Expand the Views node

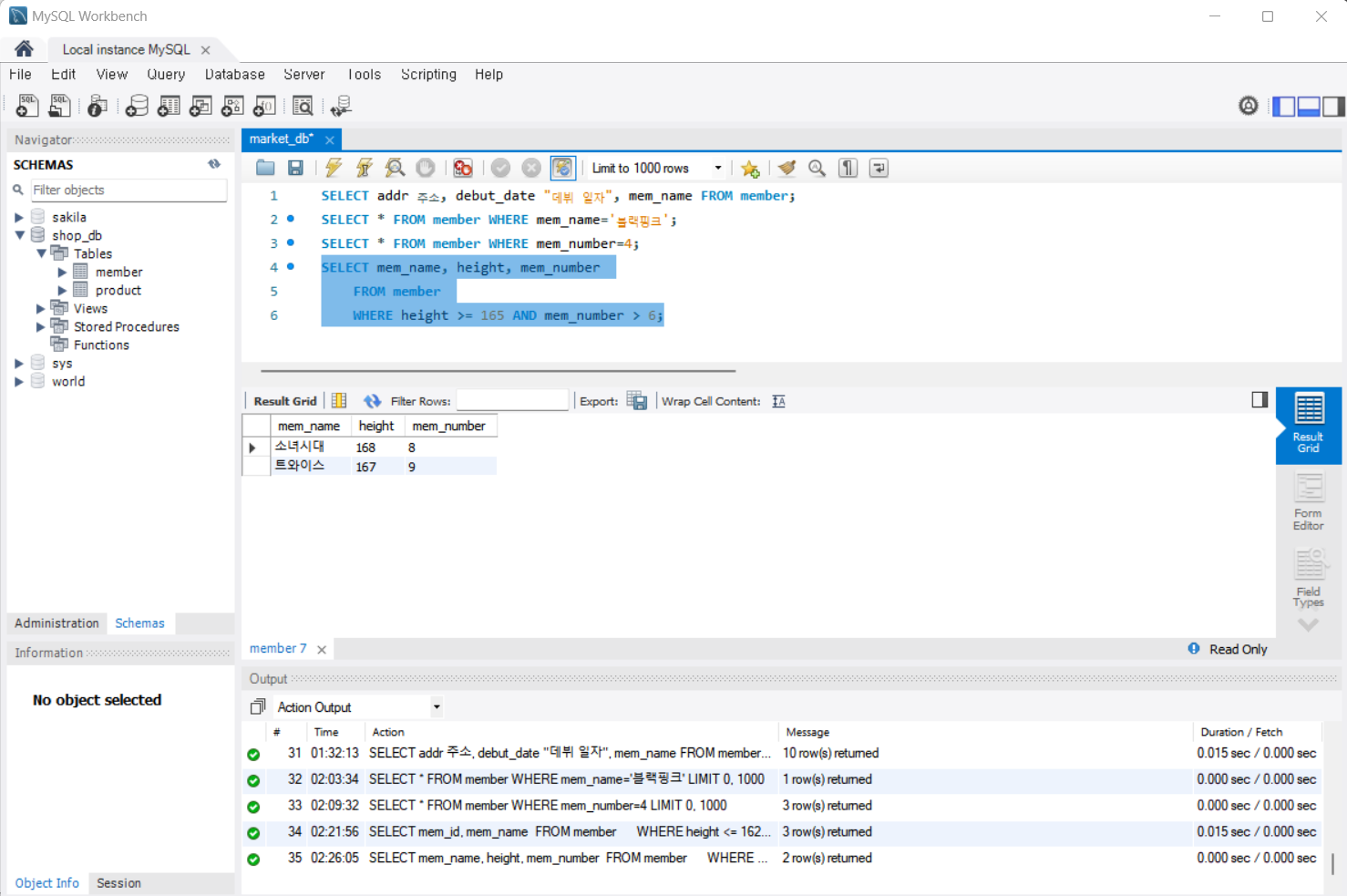pos(41,308)
